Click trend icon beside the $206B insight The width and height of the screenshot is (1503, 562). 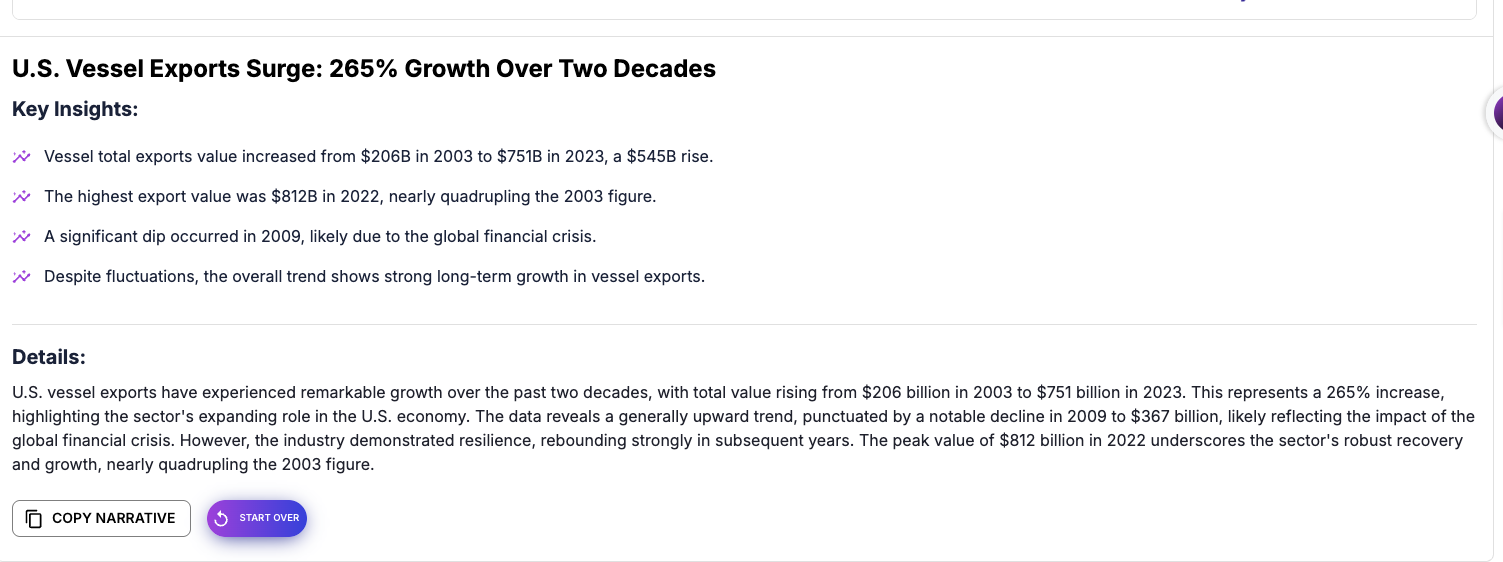click(21, 157)
